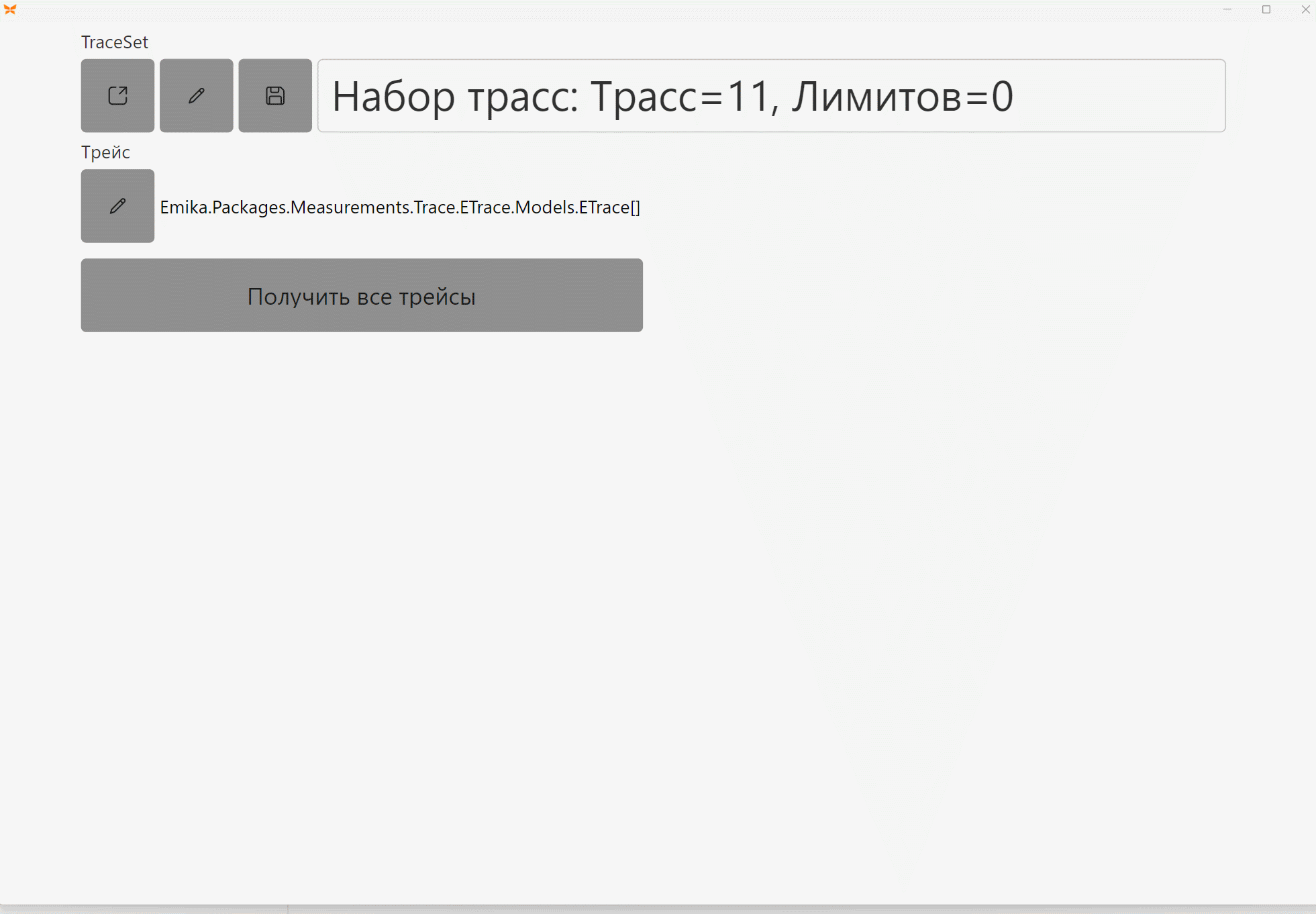Click the Emika.Packages.Measurements type name text
This screenshot has width=1316, height=914.
click(x=285, y=207)
